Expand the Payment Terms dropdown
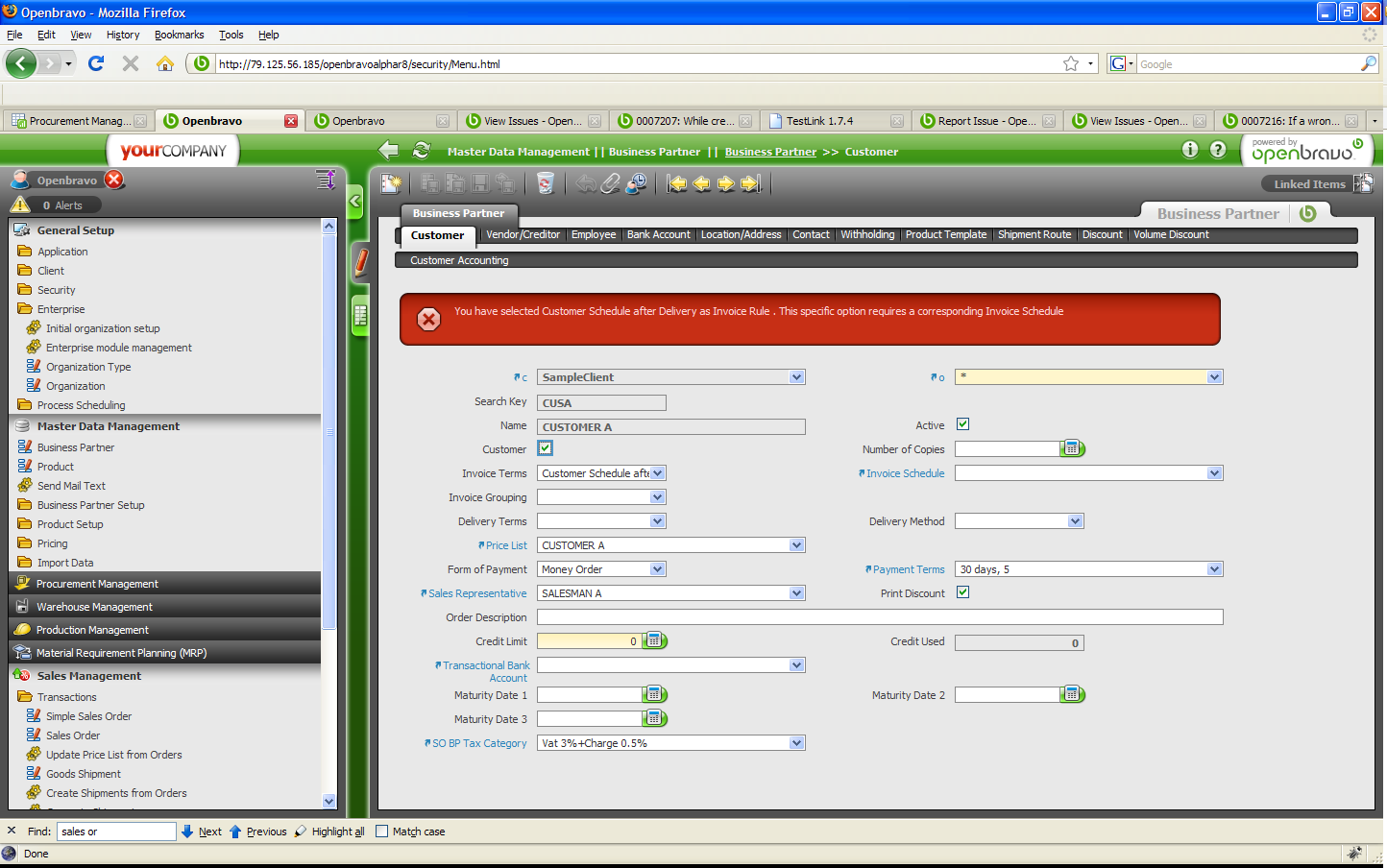Viewport: 1387px width, 868px height. (x=1214, y=569)
